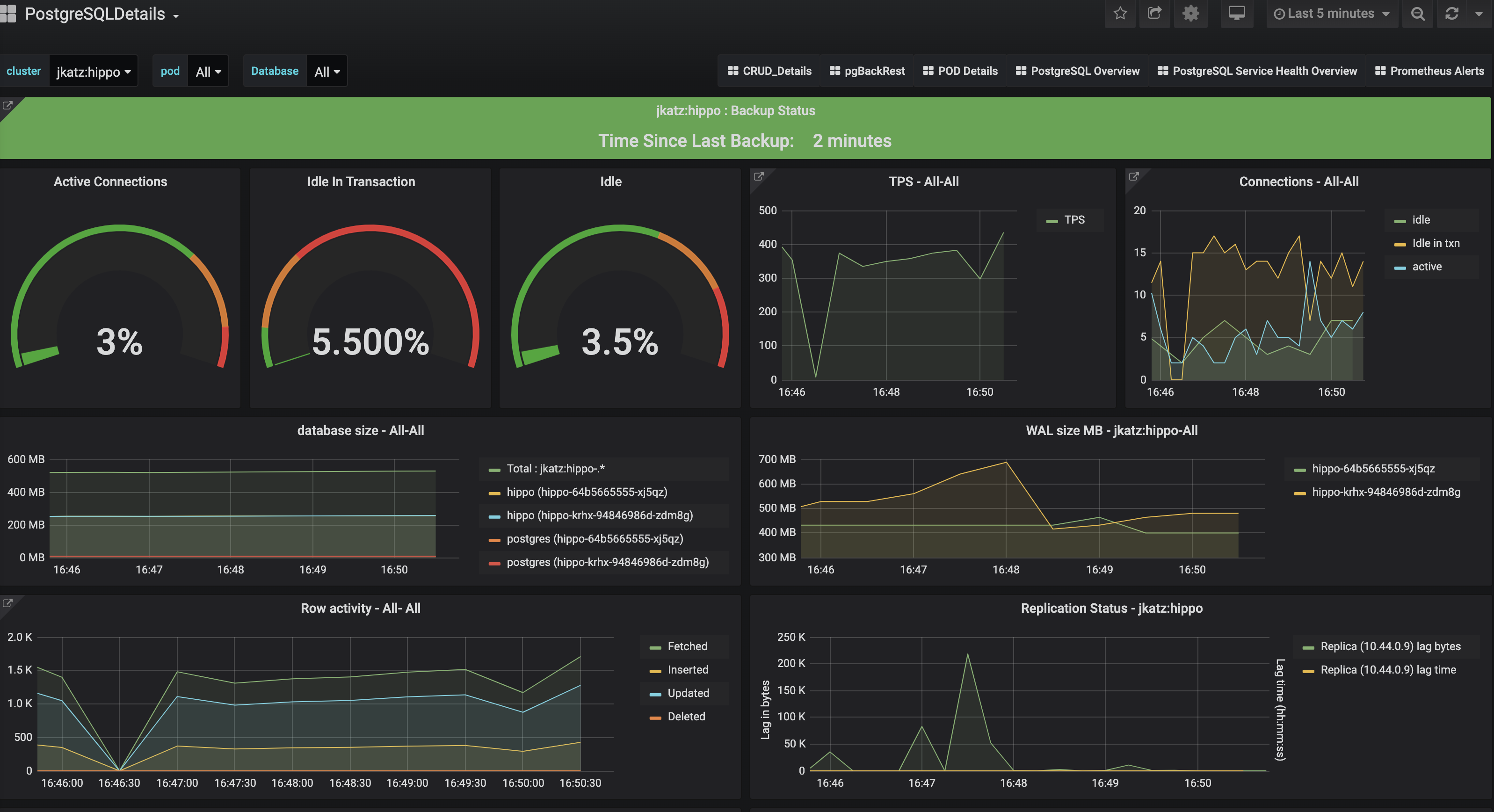Open PostgreSQL Service Health Overview

(1265, 71)
